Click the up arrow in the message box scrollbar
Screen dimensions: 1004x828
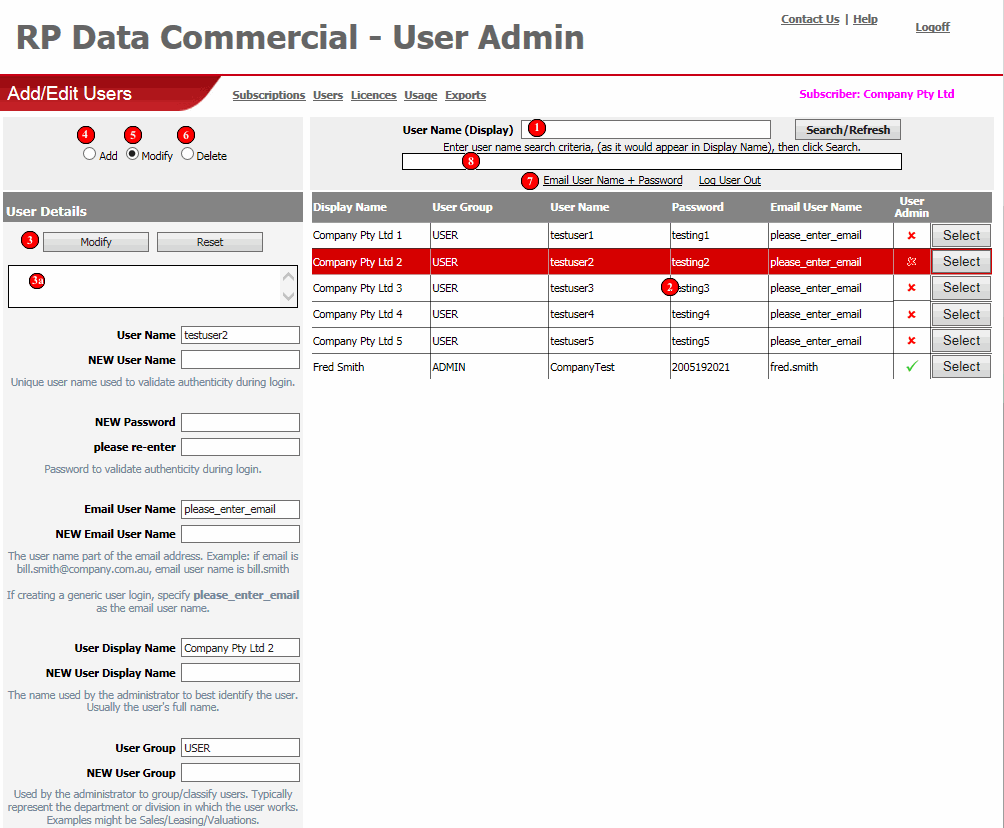click(289, 277)
